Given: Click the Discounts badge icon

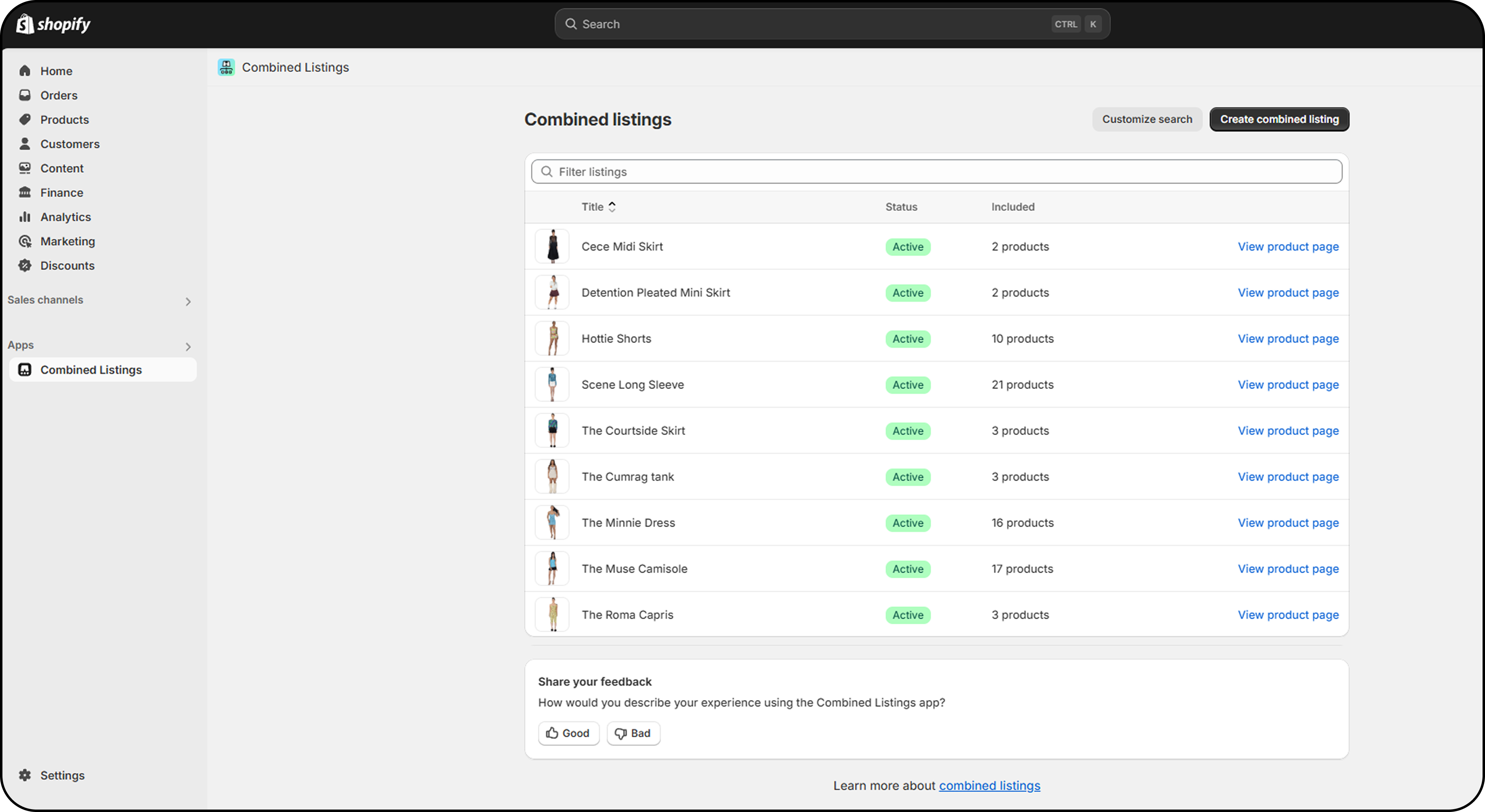Looking at the screenshot, I should coord(25,265).
